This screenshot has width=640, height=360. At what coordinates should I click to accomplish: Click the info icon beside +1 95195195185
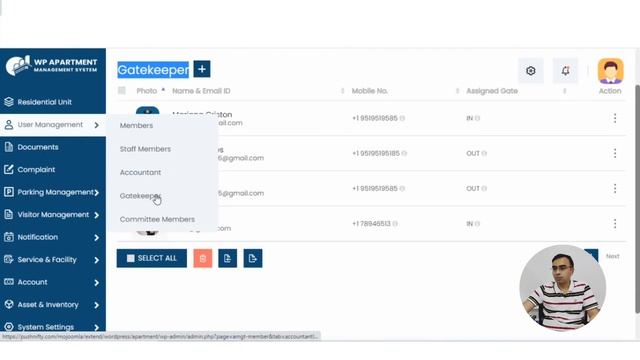404,153
